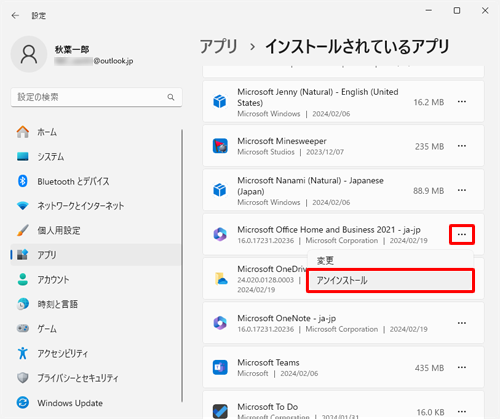
Task: Open more options for Microsoft Jenny
Action: click(462, 102)
